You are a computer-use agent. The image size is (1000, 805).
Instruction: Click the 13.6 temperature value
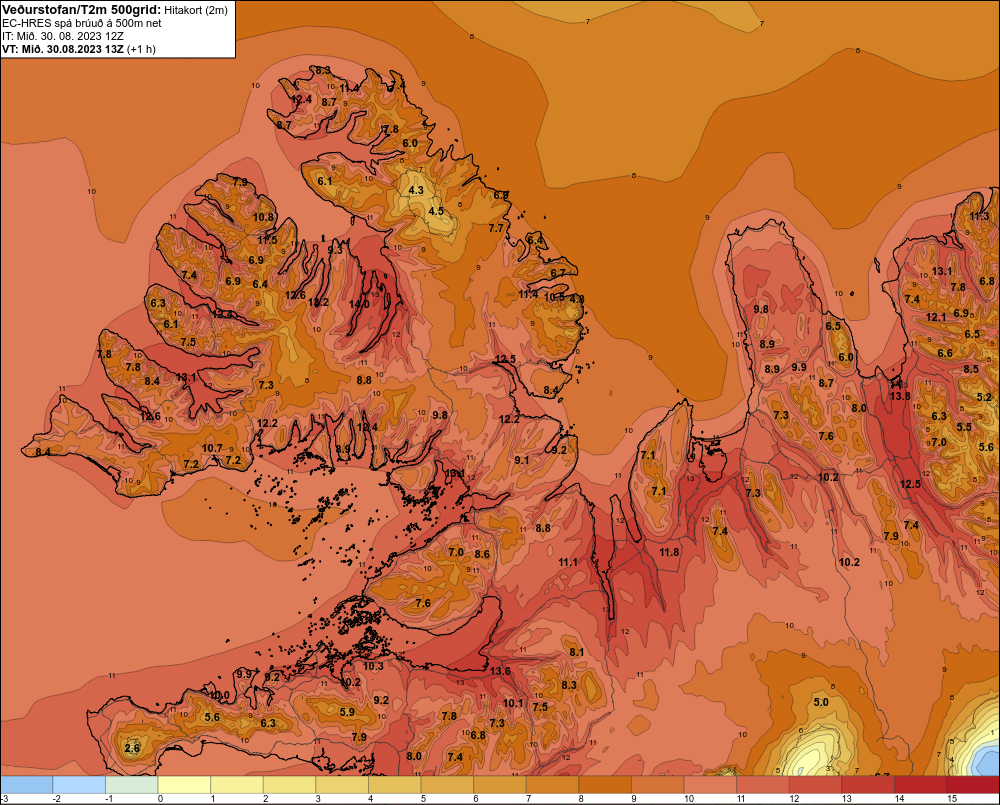point(501,671)
